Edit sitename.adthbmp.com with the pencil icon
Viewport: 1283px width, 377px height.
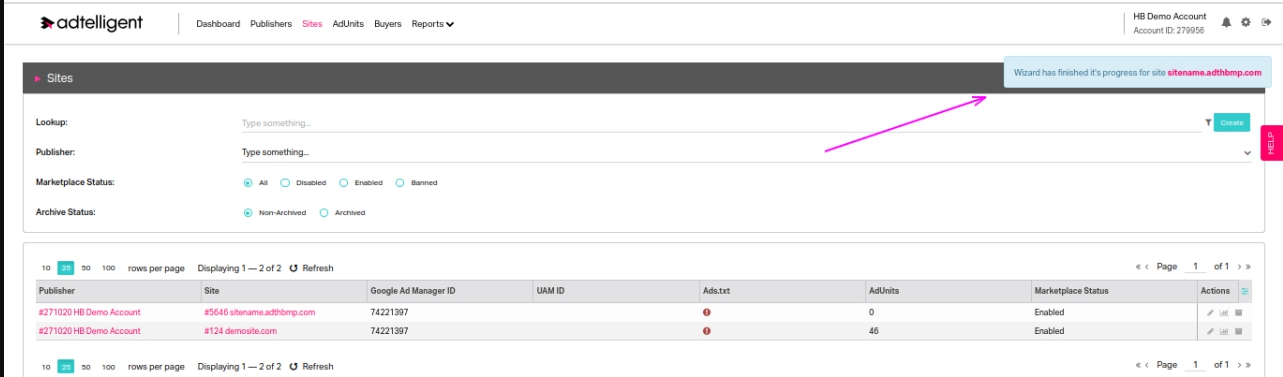1210,313
